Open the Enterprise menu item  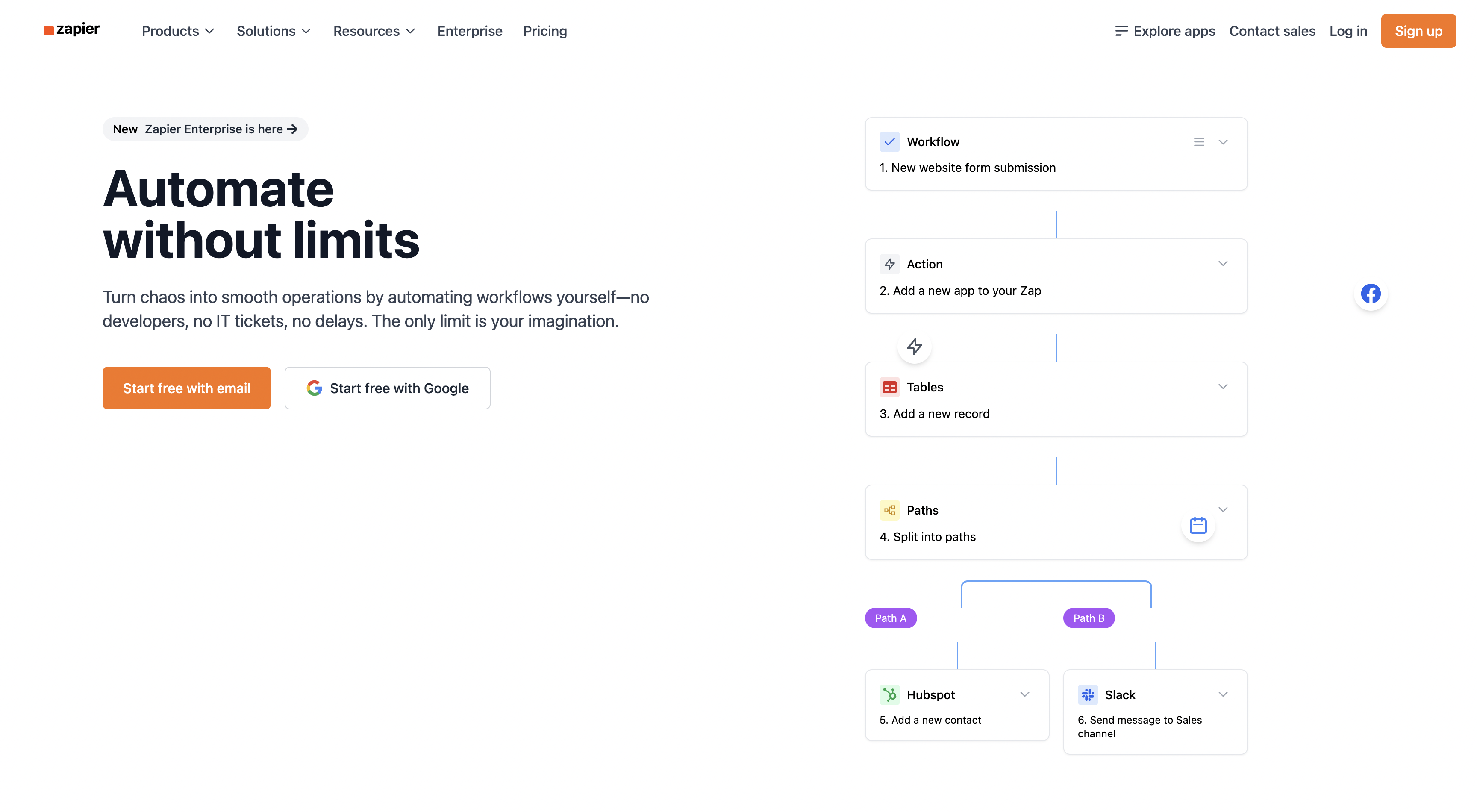[470, 31]
